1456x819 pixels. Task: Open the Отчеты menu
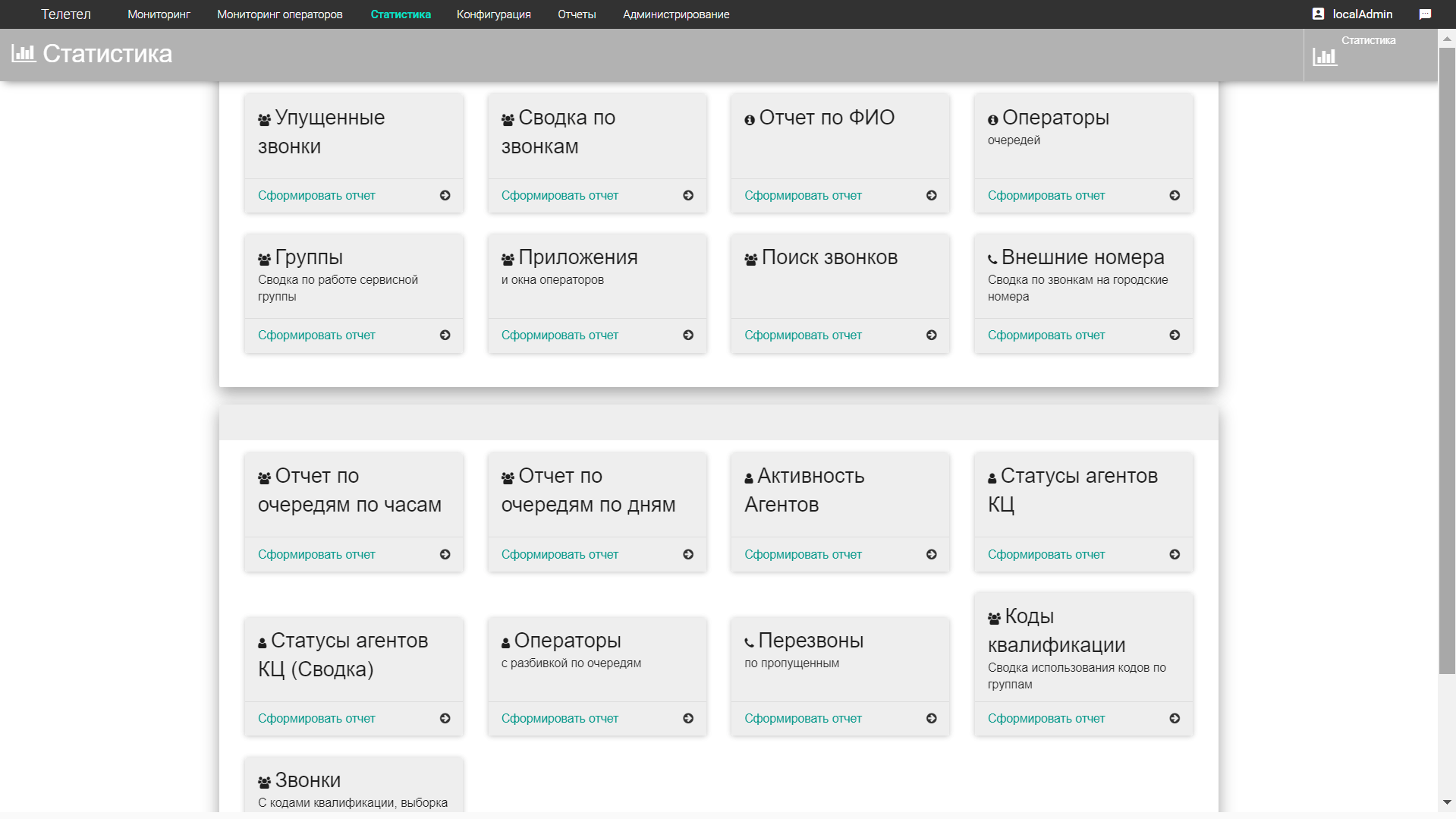click(x=577, y=14)
